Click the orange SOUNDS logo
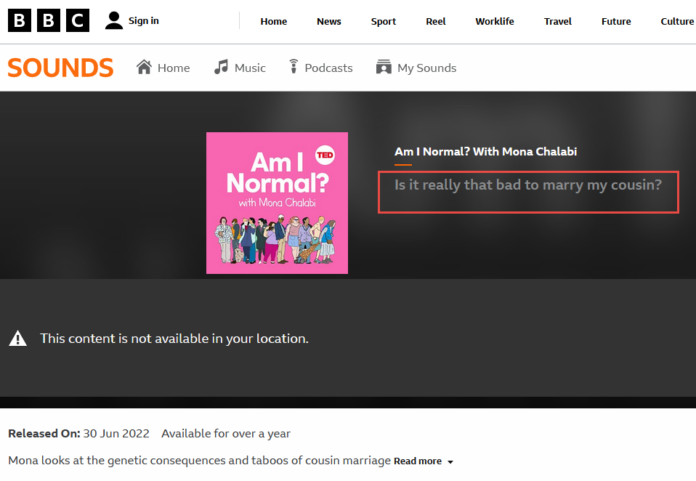The width and height of the screenshot is (696, 481). 60,68
